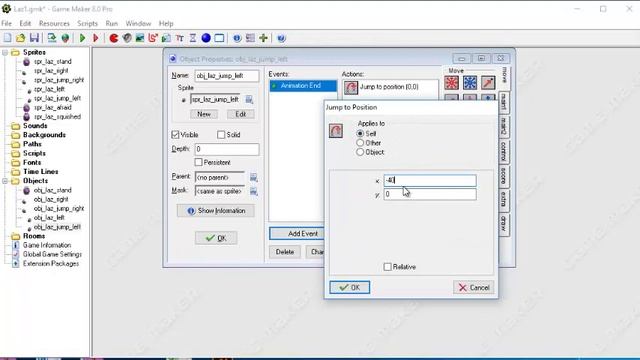Create a room with blank window icon

219,38
